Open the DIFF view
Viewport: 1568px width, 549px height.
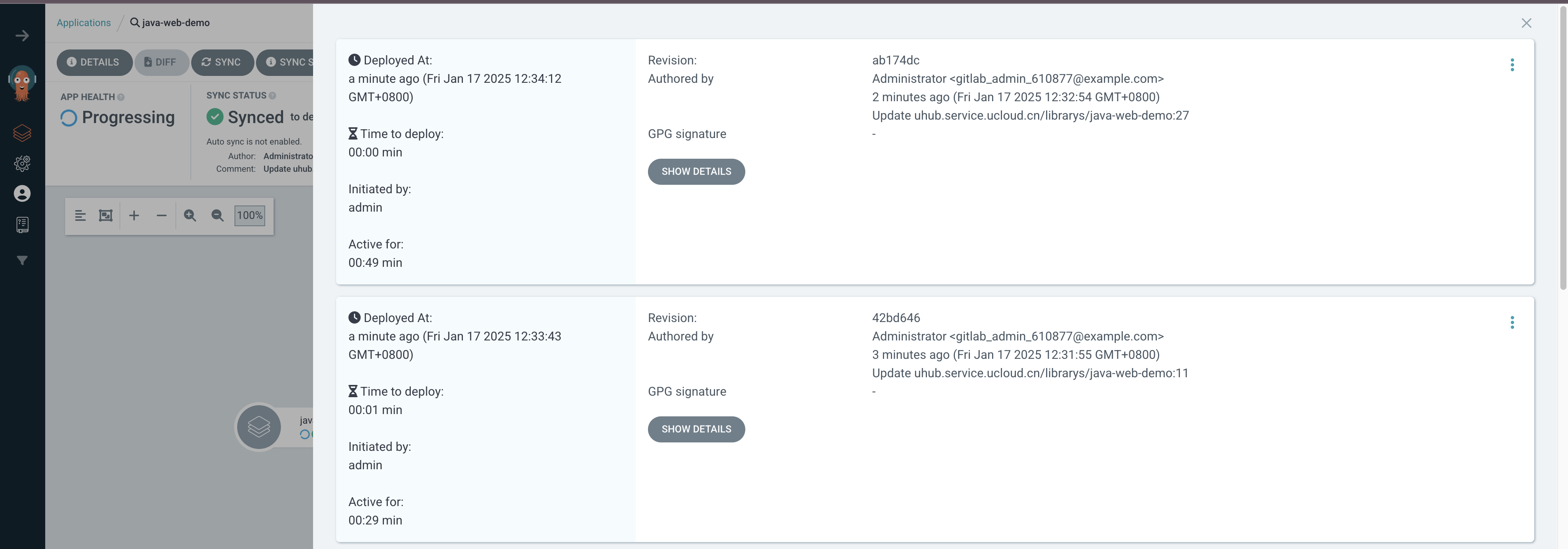tap(161, 62)
